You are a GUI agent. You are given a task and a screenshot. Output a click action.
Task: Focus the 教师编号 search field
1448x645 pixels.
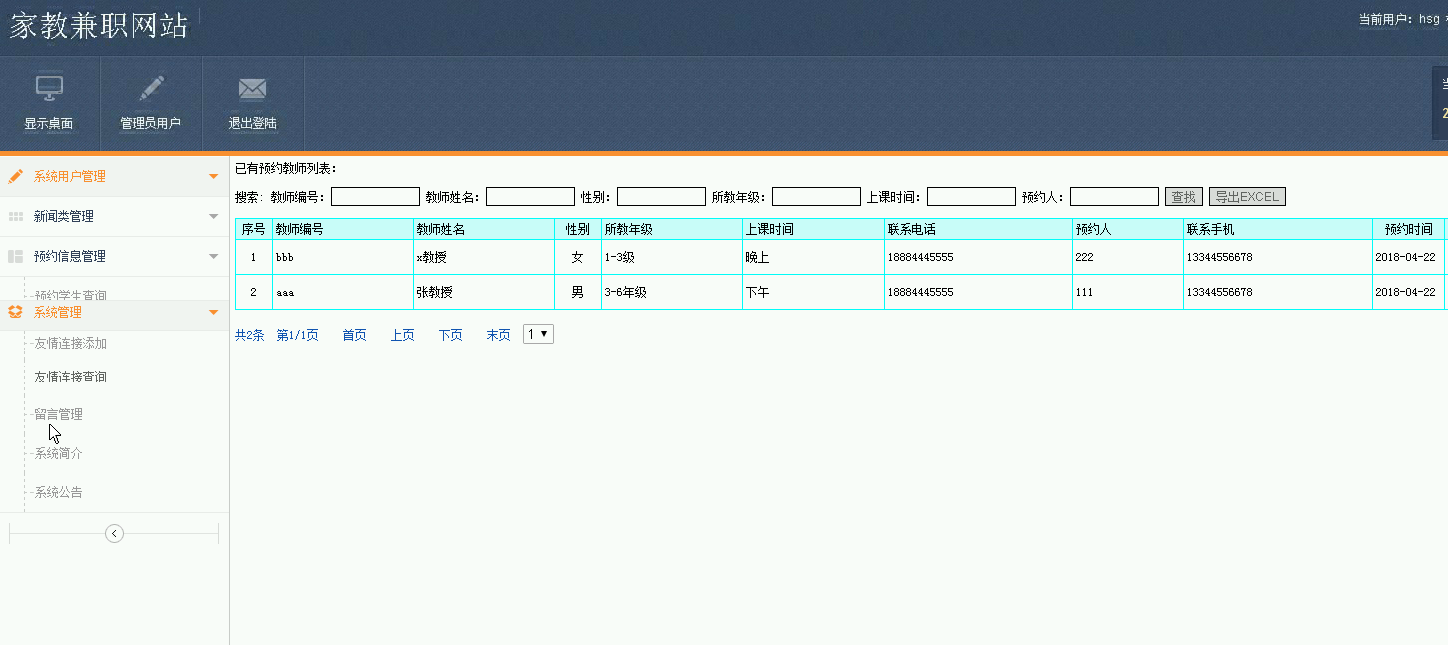click(375, 197)
